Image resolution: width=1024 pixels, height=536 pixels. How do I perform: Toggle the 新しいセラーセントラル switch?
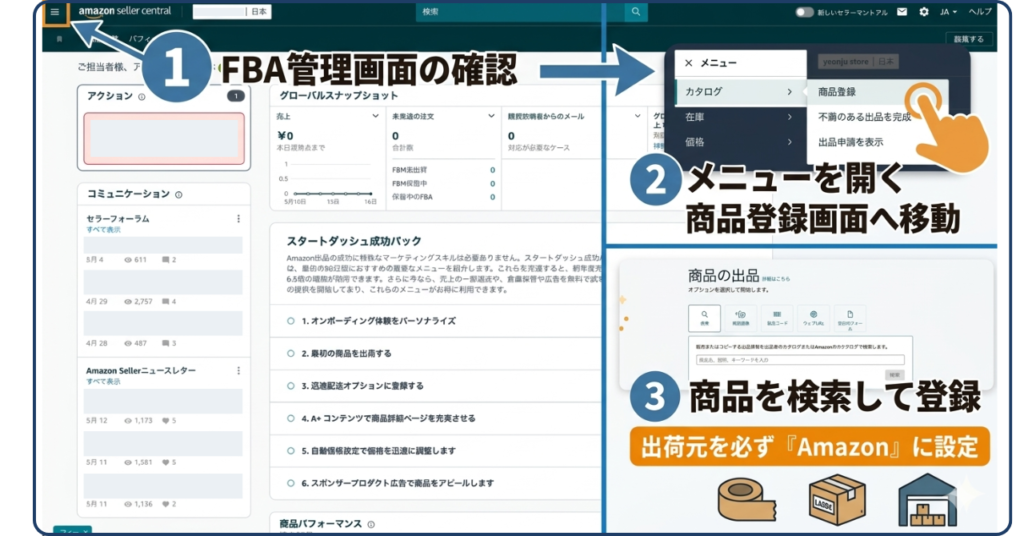coord(804,12)
